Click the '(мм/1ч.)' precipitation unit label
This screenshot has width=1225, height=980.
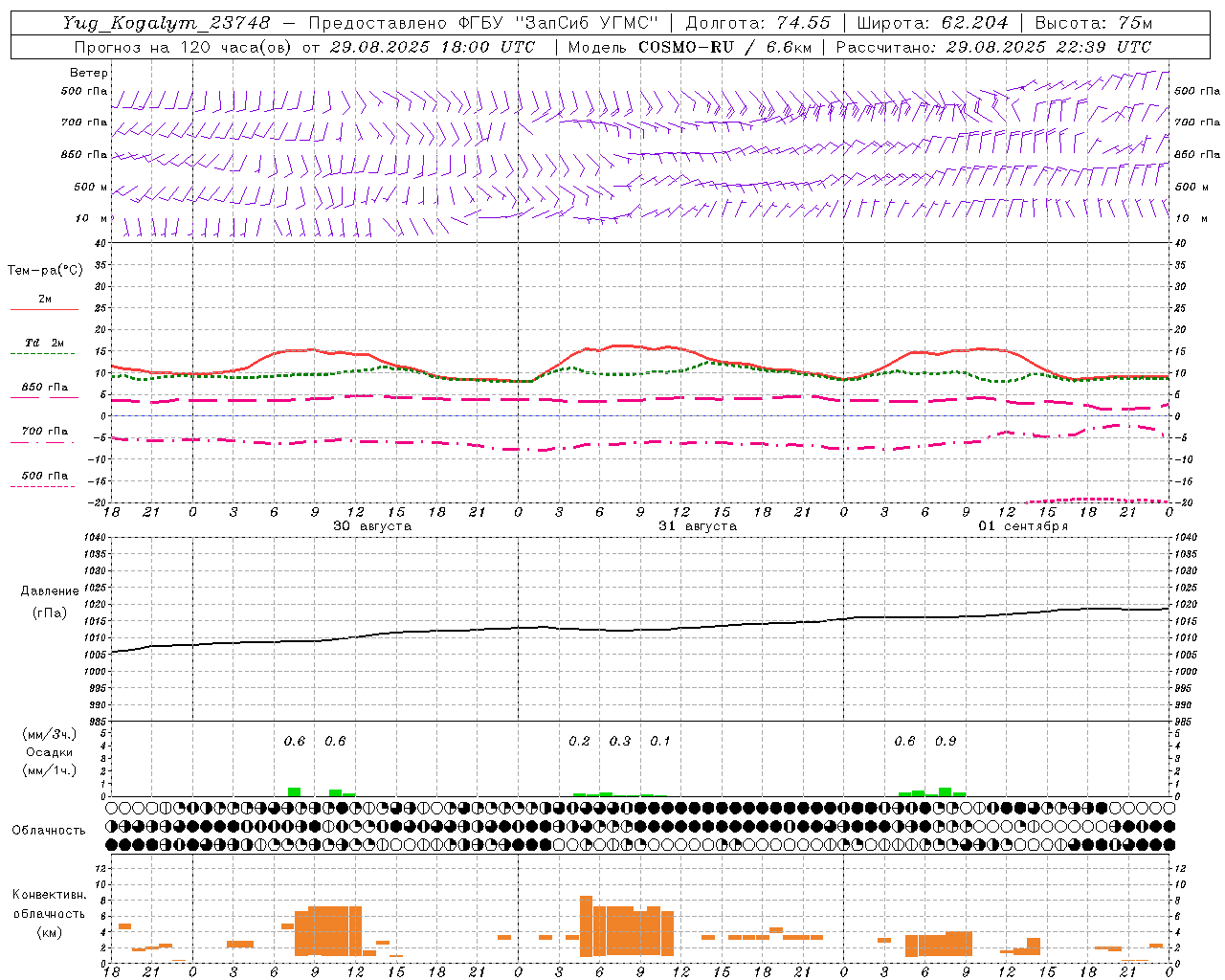point(50,770)
